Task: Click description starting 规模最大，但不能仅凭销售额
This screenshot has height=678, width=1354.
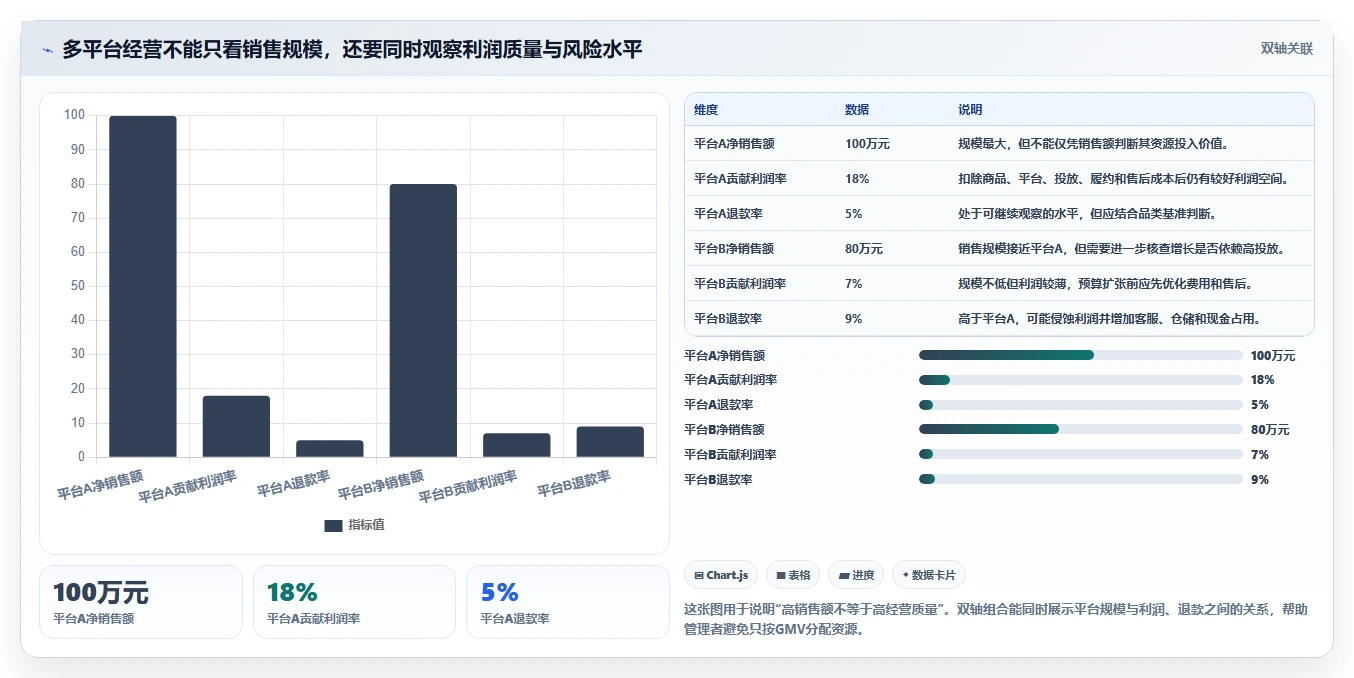Action: coord(1093,144)
